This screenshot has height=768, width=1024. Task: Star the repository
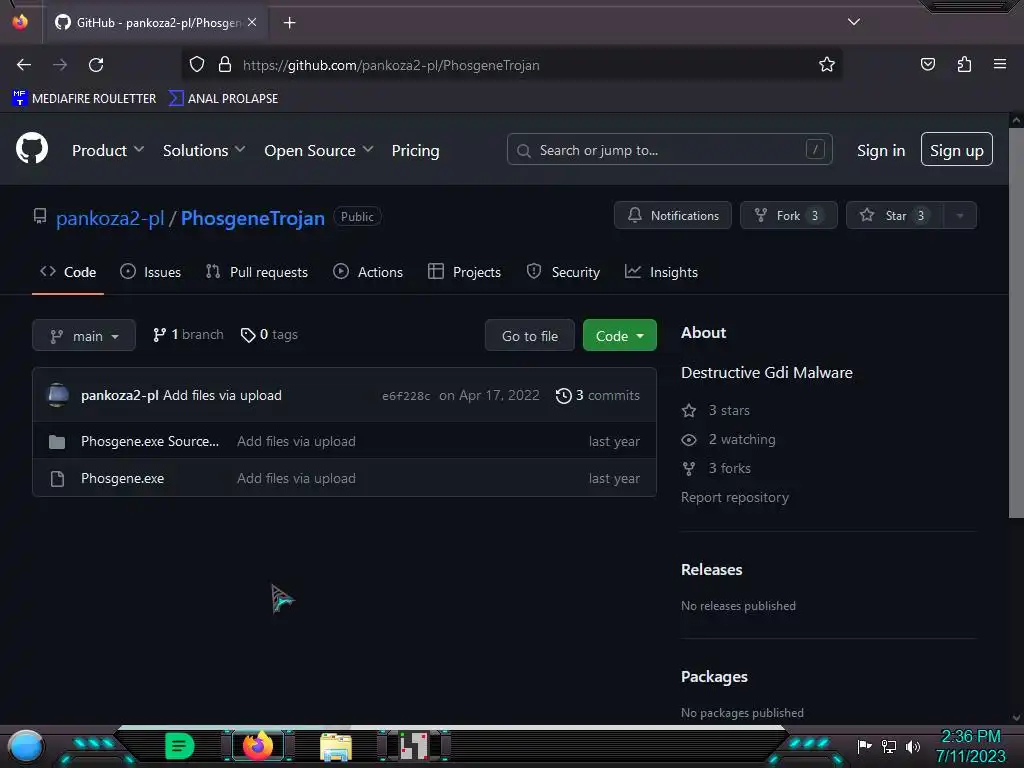894,216
